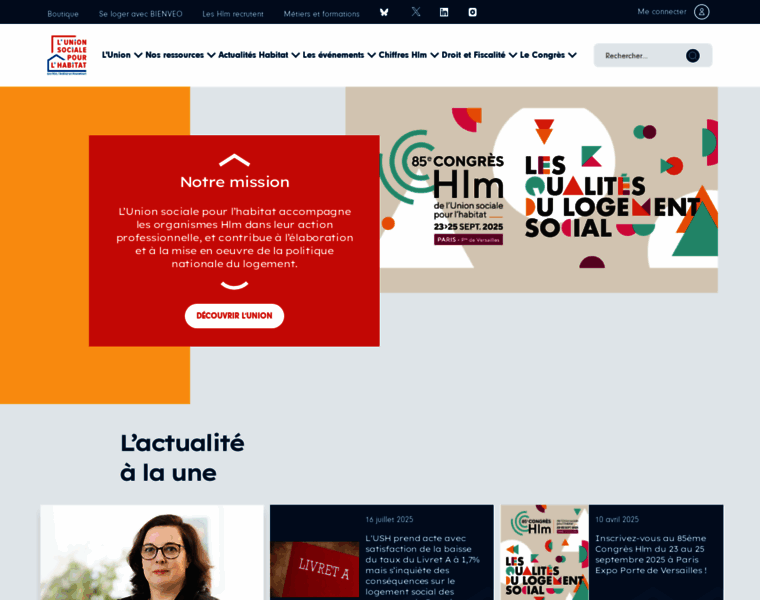Image resolution: width=760 pixels, height=600 pixels.
Task: Click the Découvrir l'Union button
Action: click(235, 316)
